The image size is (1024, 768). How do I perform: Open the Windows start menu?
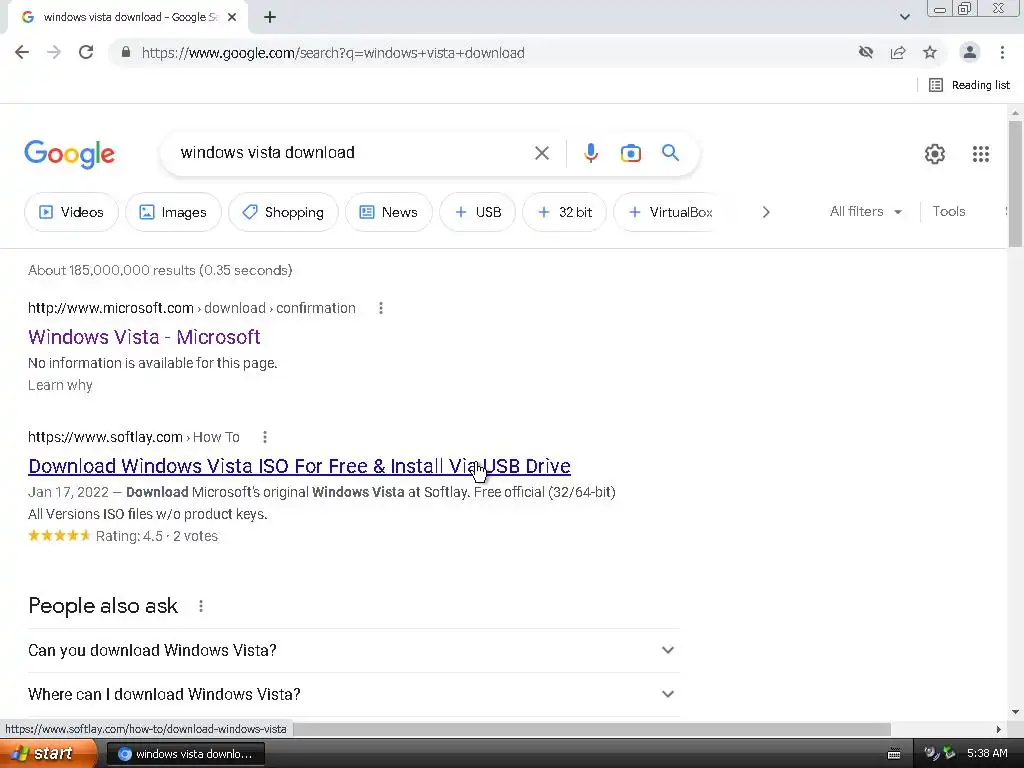pyautogui.click(x=48, y=754)
